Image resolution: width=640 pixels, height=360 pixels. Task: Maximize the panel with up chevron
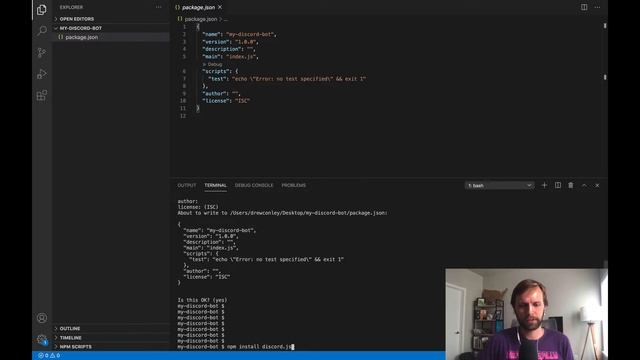pos(584,185)
